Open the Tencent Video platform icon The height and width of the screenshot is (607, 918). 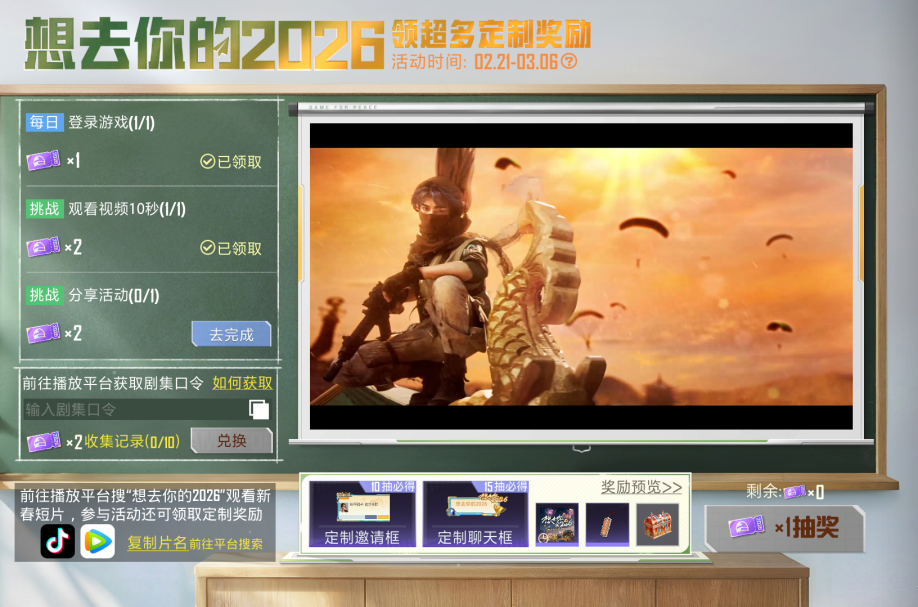[x=98, y=541]
